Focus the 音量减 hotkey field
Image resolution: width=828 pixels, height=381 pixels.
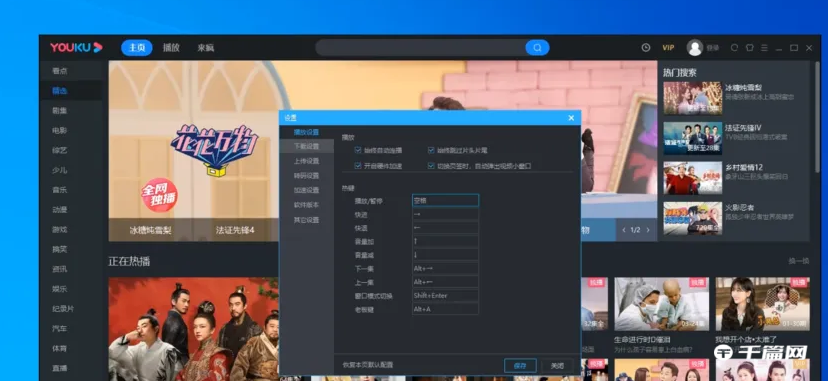click(445, 255)
